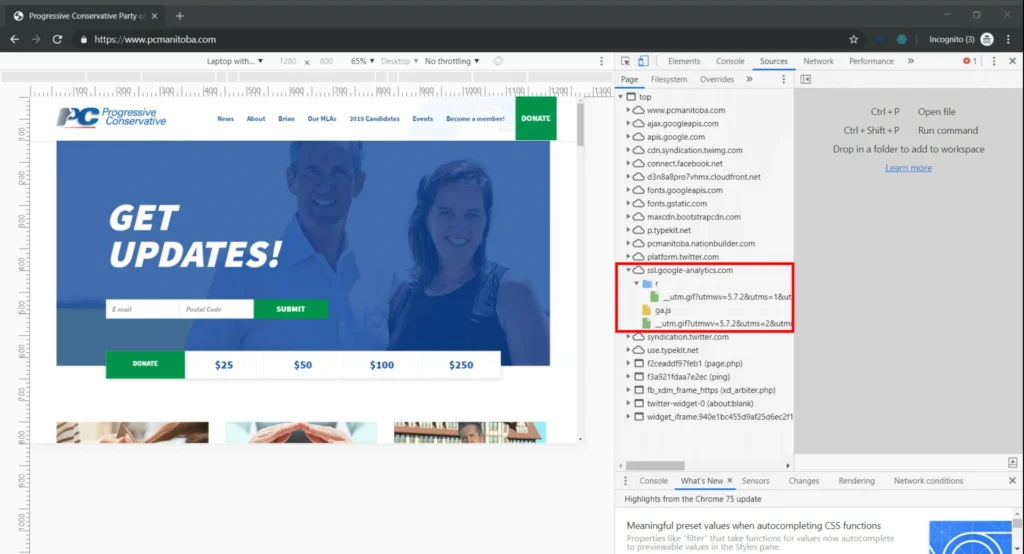Collapse the ssl.google-analytics.com tree node

(x=628, y=270)
